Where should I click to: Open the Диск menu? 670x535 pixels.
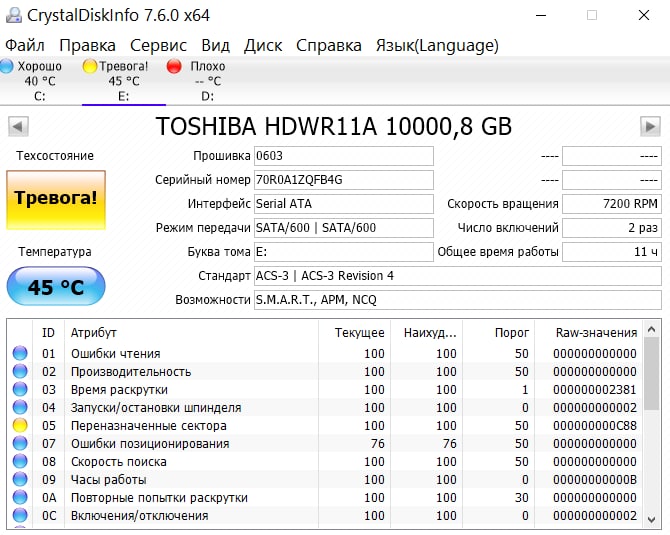pyautogui.click(x=263, y=45)
